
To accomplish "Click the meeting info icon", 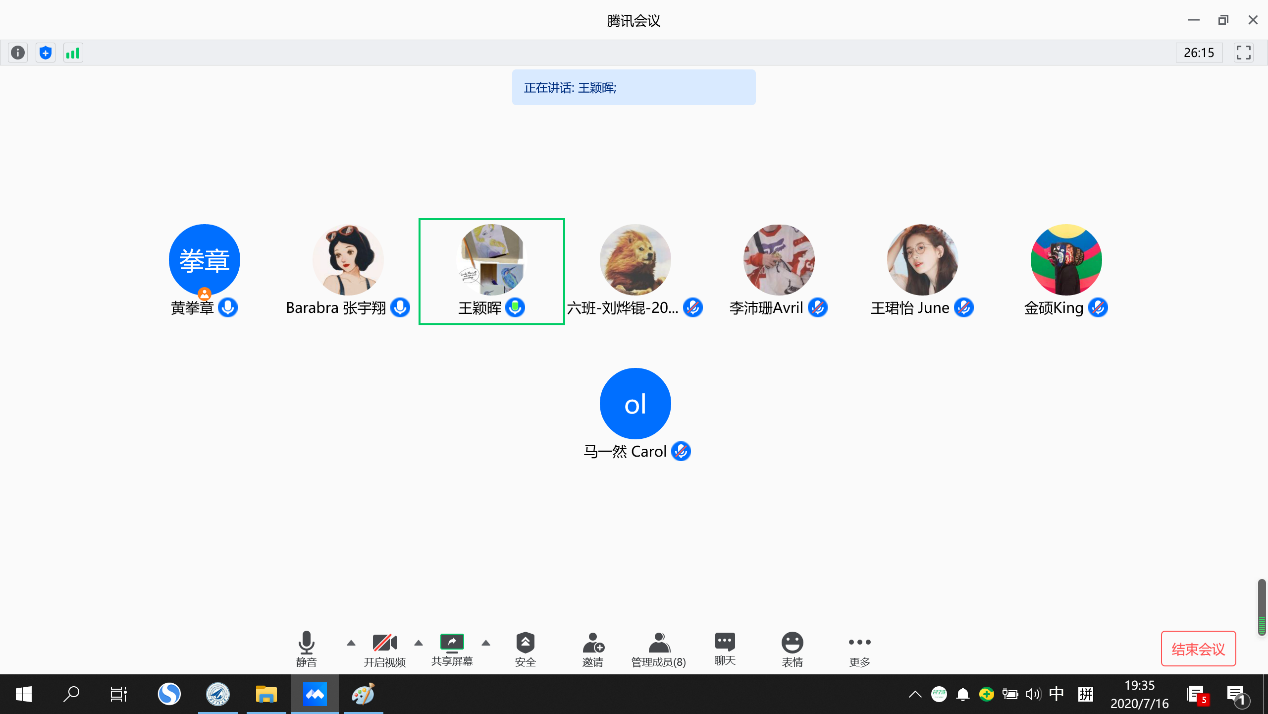I will click(x=18, y=53).
